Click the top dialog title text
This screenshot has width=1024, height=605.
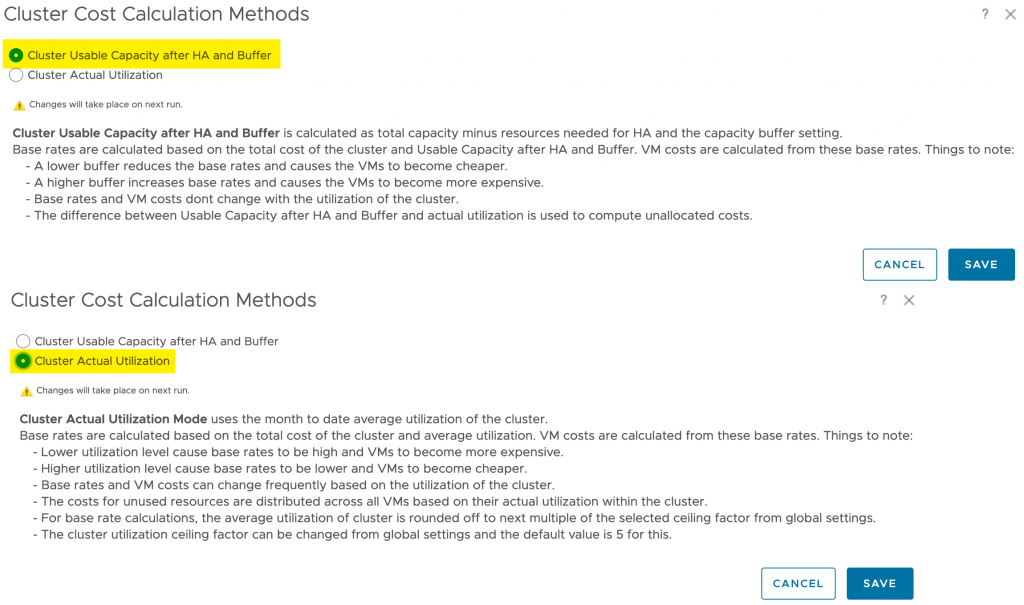tap(155, 14)
